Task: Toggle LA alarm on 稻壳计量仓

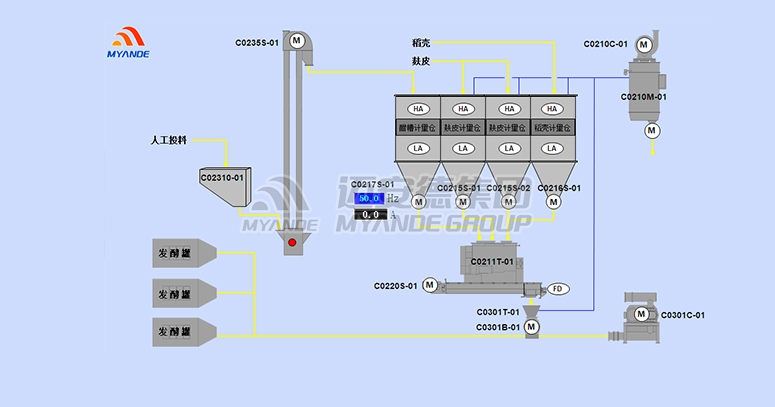Action: click(x=553, y=148)
